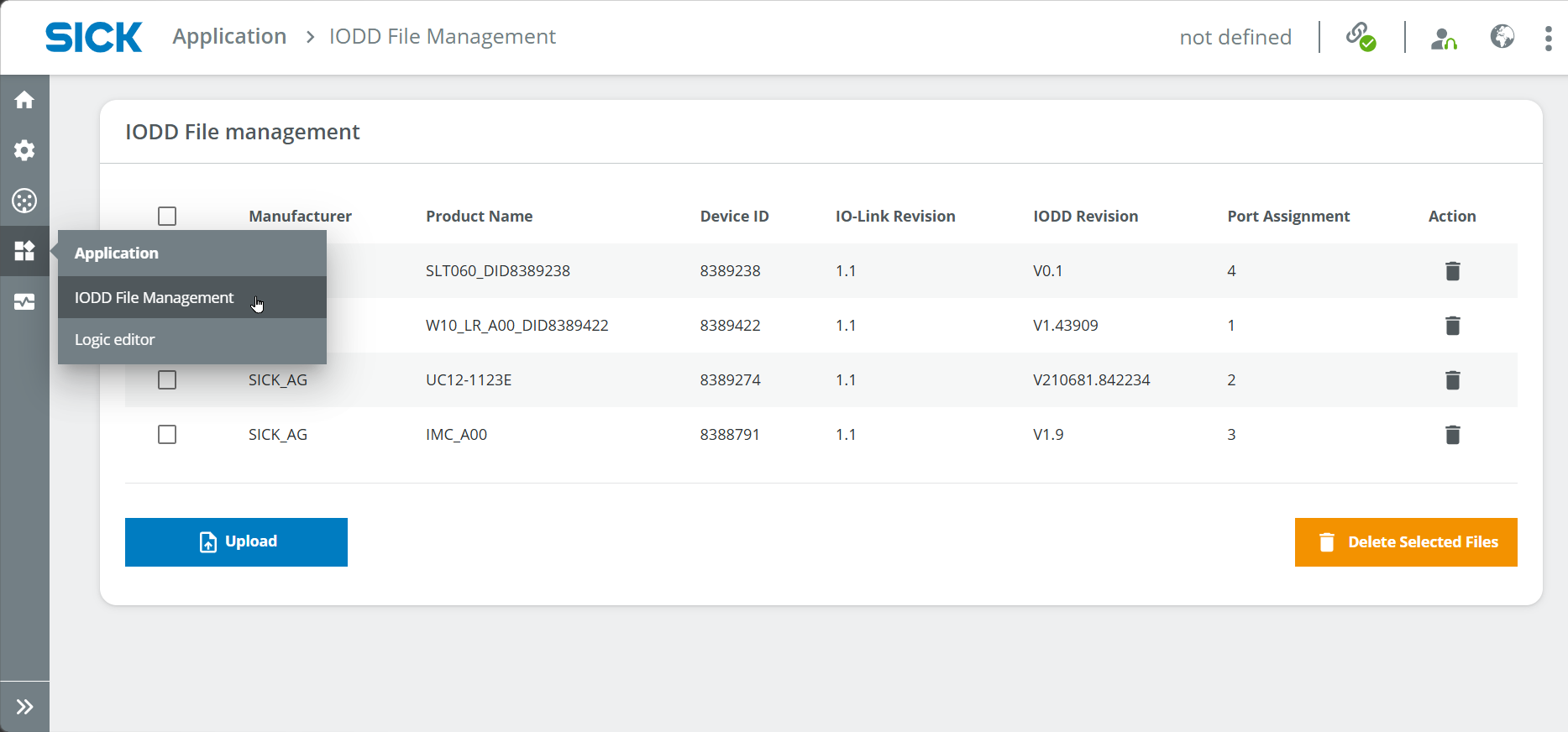Open the settings gear in sidebar
Viewport: 1568px width, 732px height.
click(x=24, y=150)
